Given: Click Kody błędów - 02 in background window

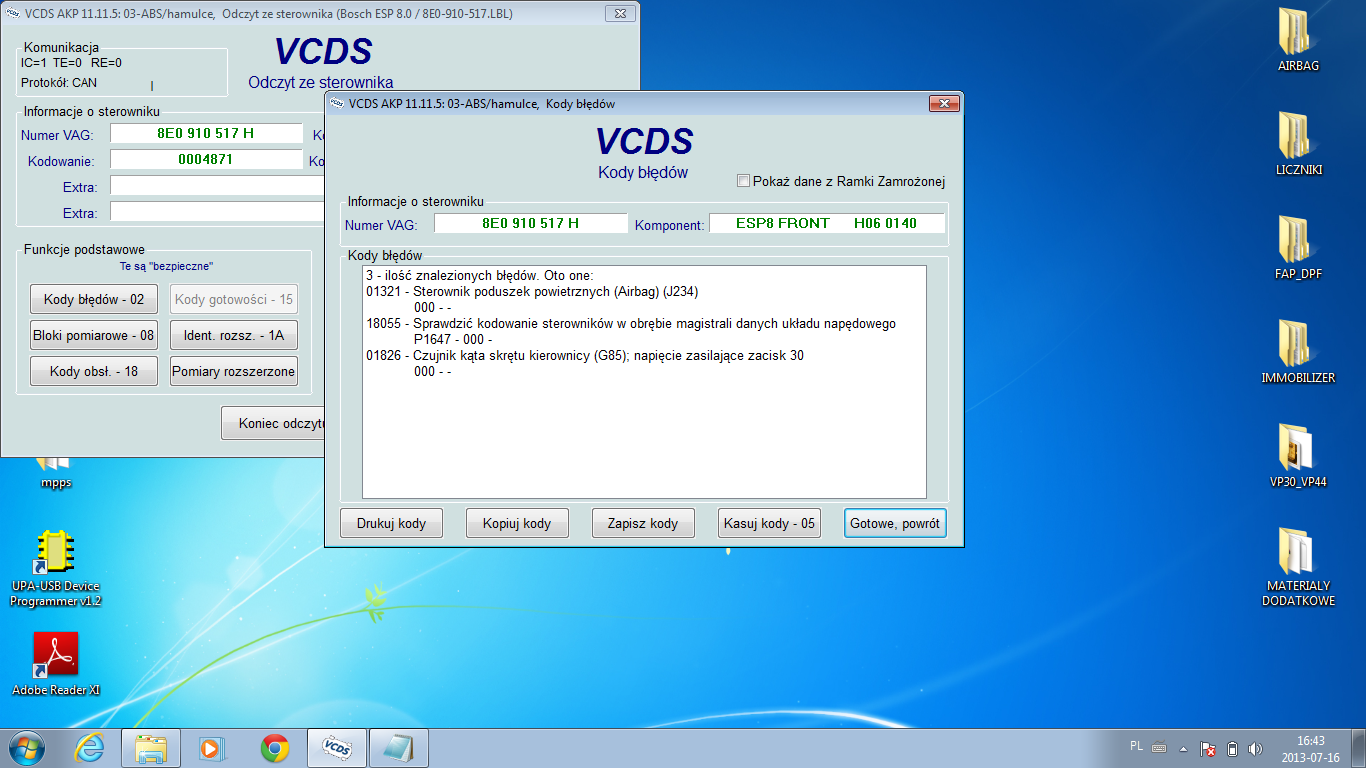Looking at the screenshot, I should 94,299.
